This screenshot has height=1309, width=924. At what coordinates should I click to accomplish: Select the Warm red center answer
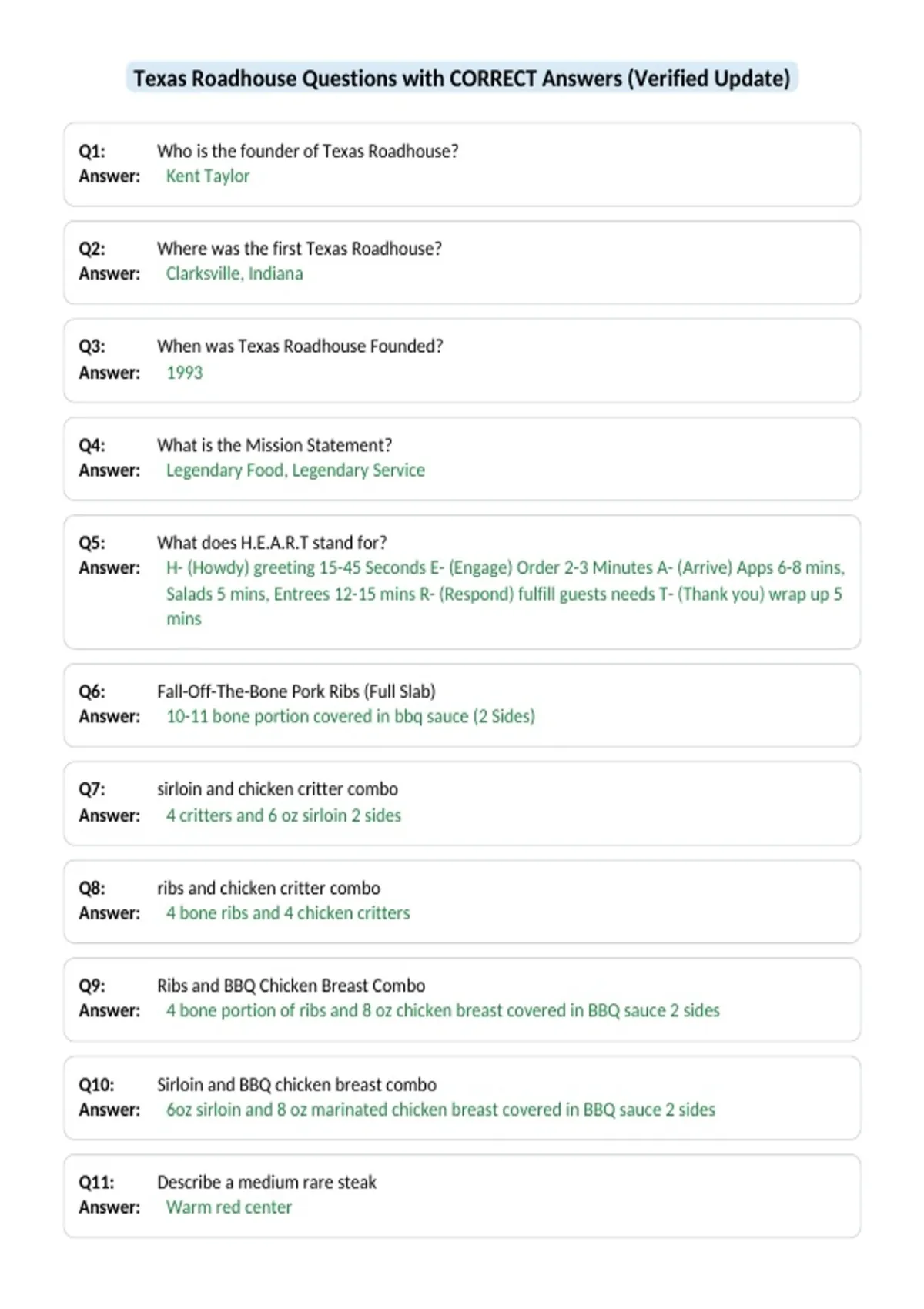click(x=229, y=1207)
